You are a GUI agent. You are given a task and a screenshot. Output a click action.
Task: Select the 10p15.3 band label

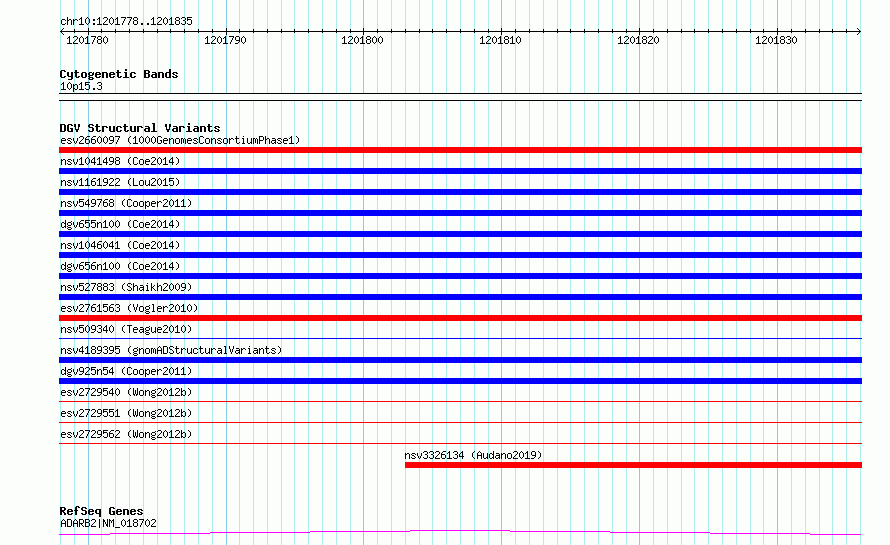[x=81, y=86]
